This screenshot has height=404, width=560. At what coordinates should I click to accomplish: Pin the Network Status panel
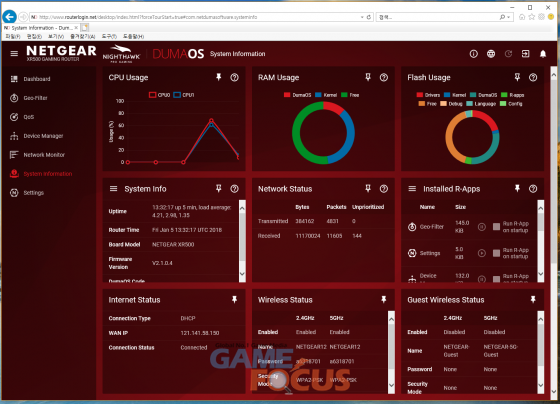pos(368,189)
